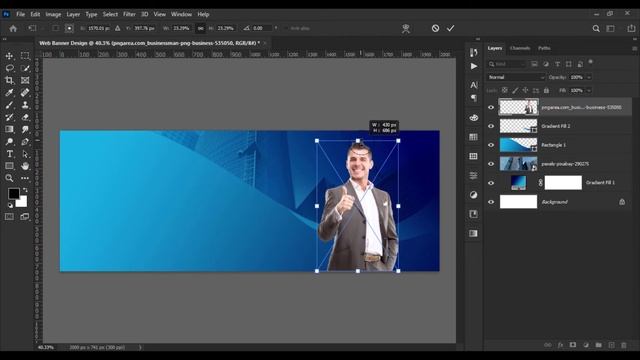The width and height of the screenshot is (640, 360).
Task: Switch to the Paths tab
Action: pos(544,48)
